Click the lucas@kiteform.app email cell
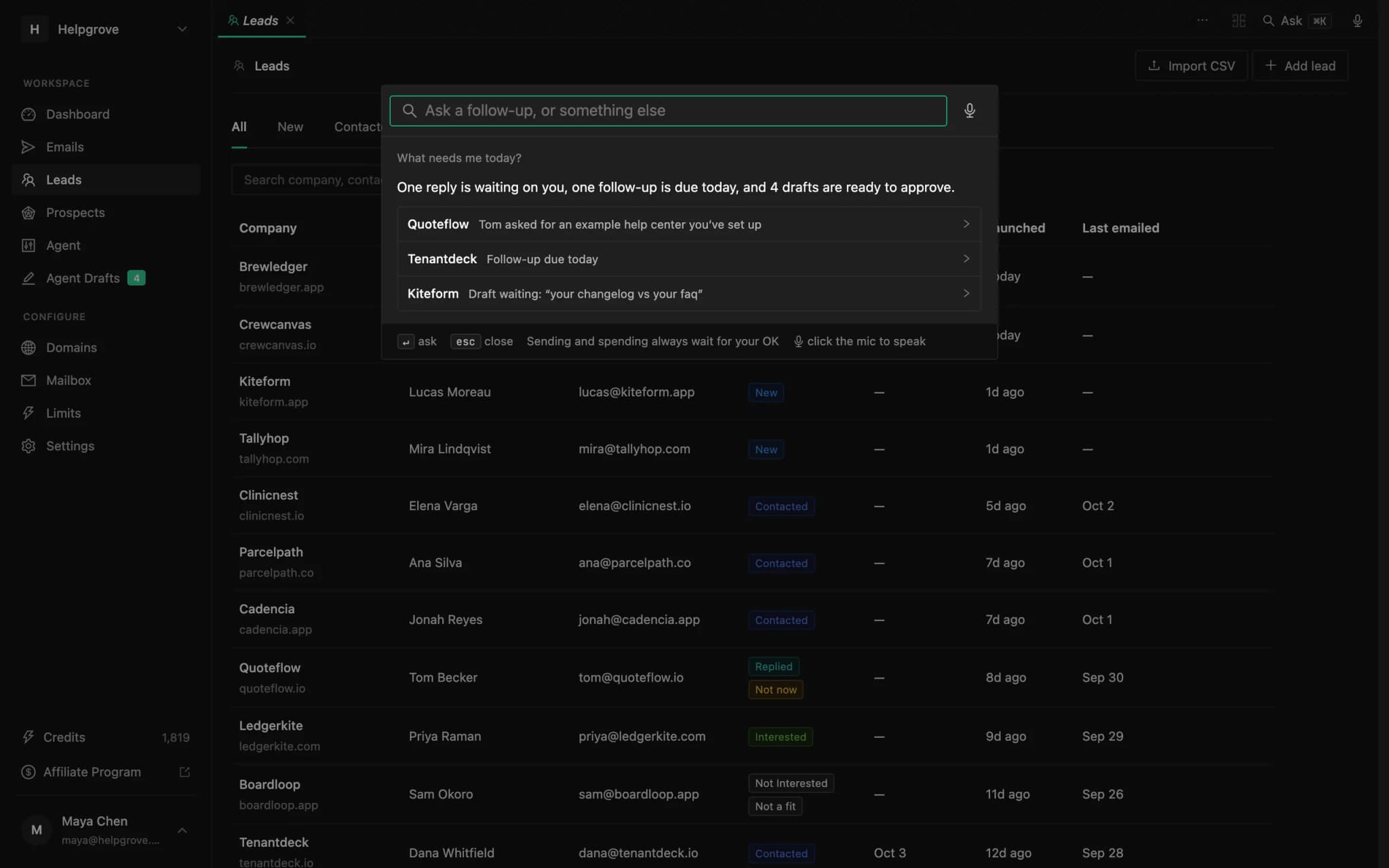This screenshot has width=1389, height=868. (x=636, y=392)
